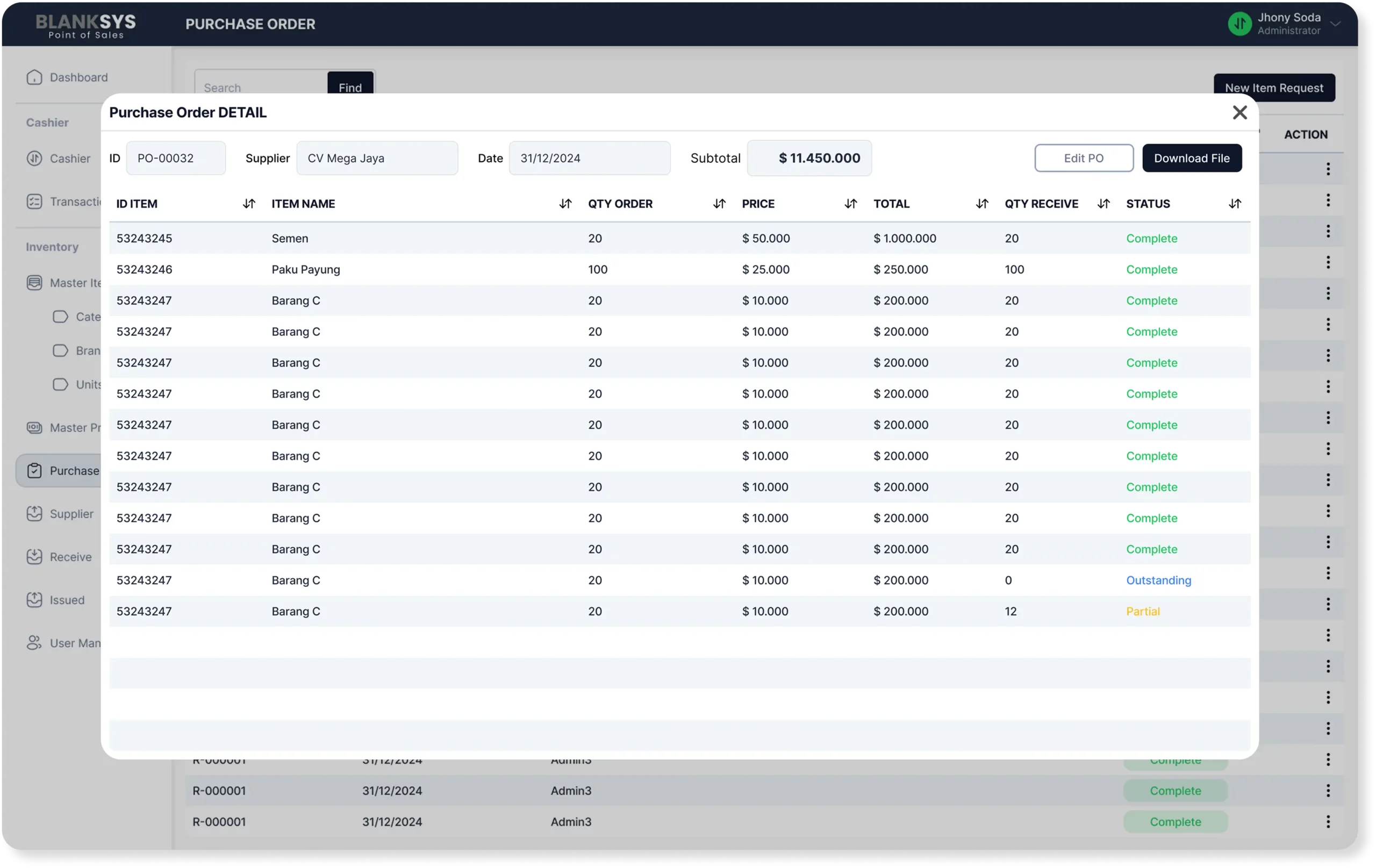Expand the Jhony Soda user dropdown

(x=1336, y=24)
